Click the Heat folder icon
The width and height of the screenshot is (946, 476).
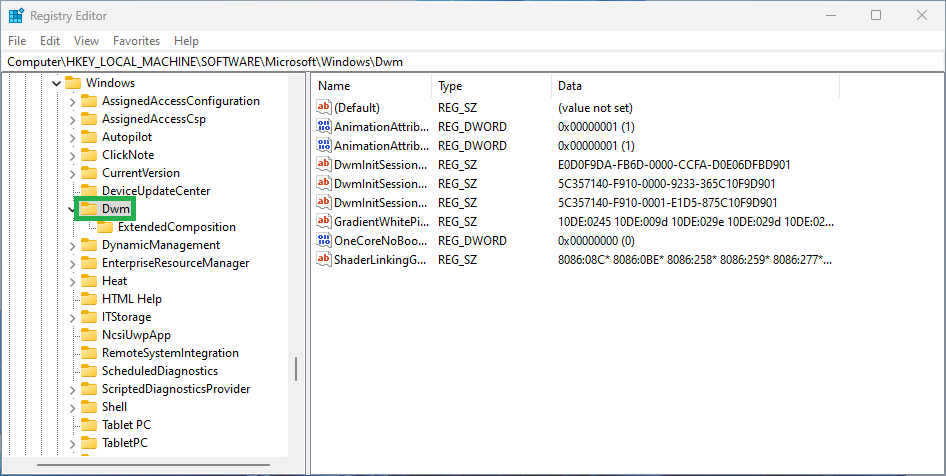[x=89, y=281]
